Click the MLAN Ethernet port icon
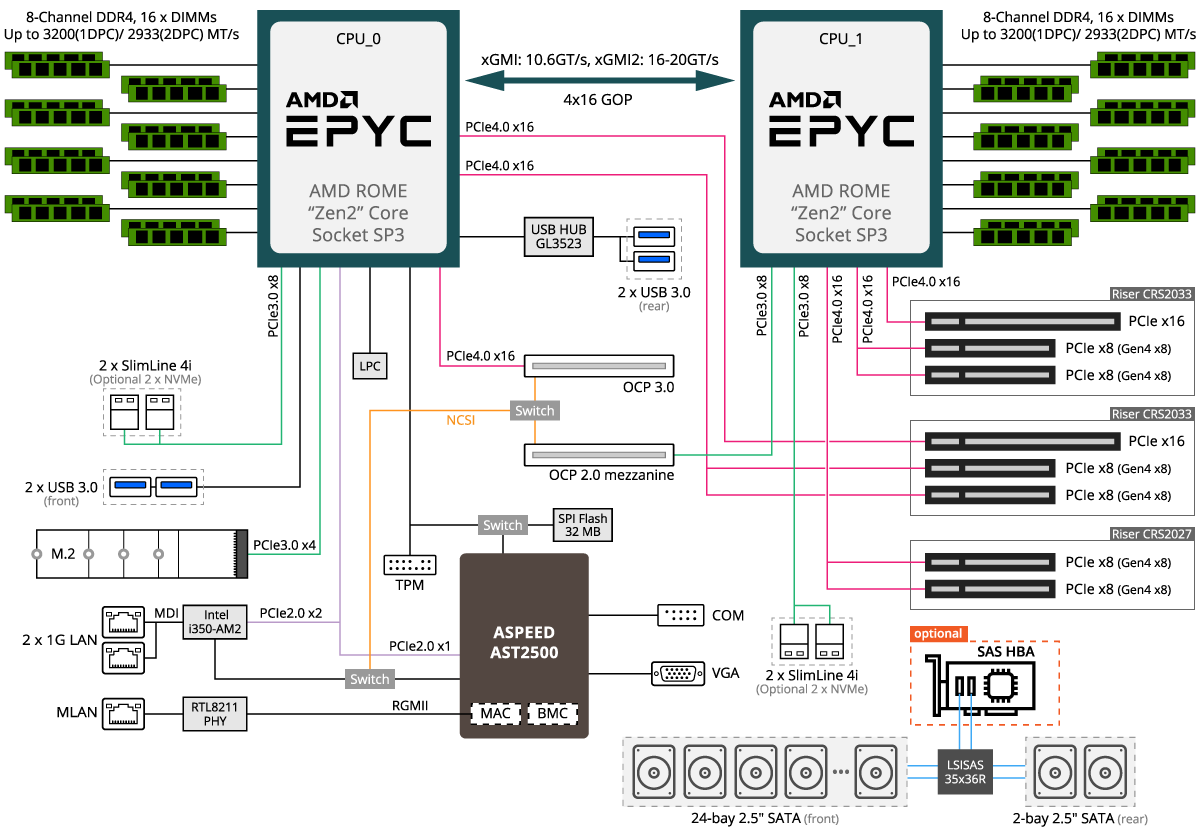The image size is (1200, 830). click(123, 712)
